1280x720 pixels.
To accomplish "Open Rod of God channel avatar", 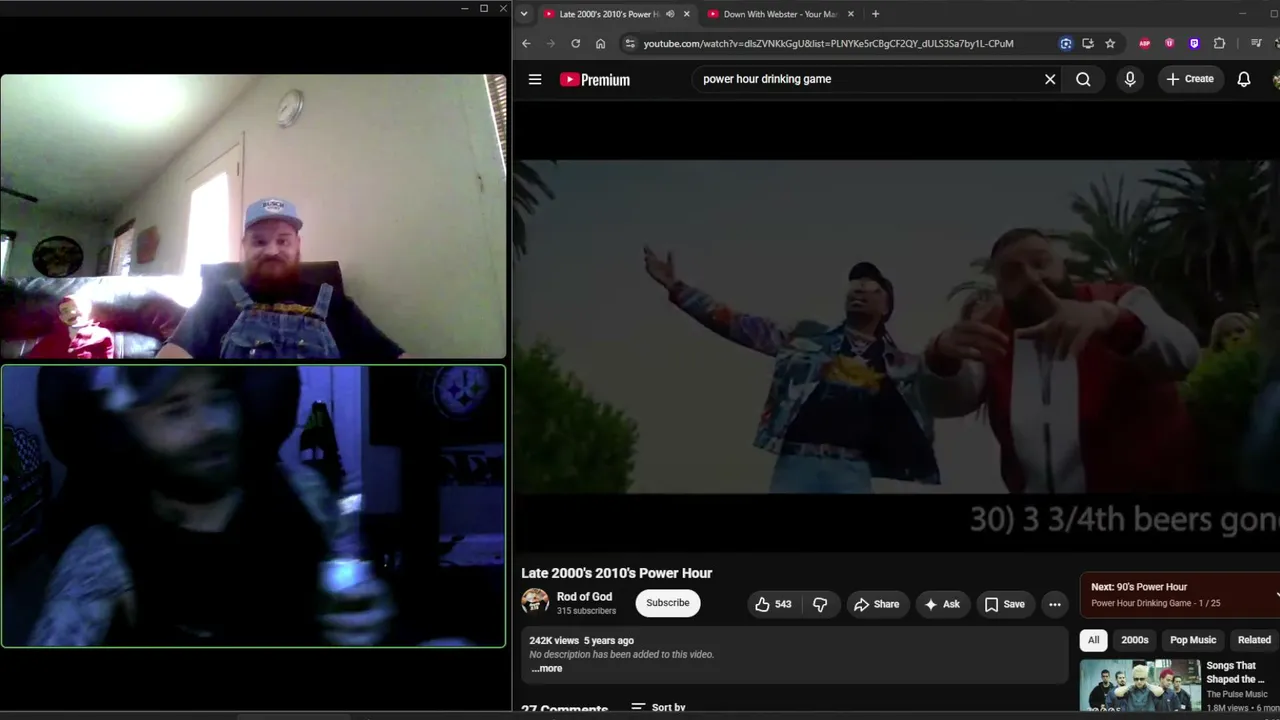I will 535,601.
